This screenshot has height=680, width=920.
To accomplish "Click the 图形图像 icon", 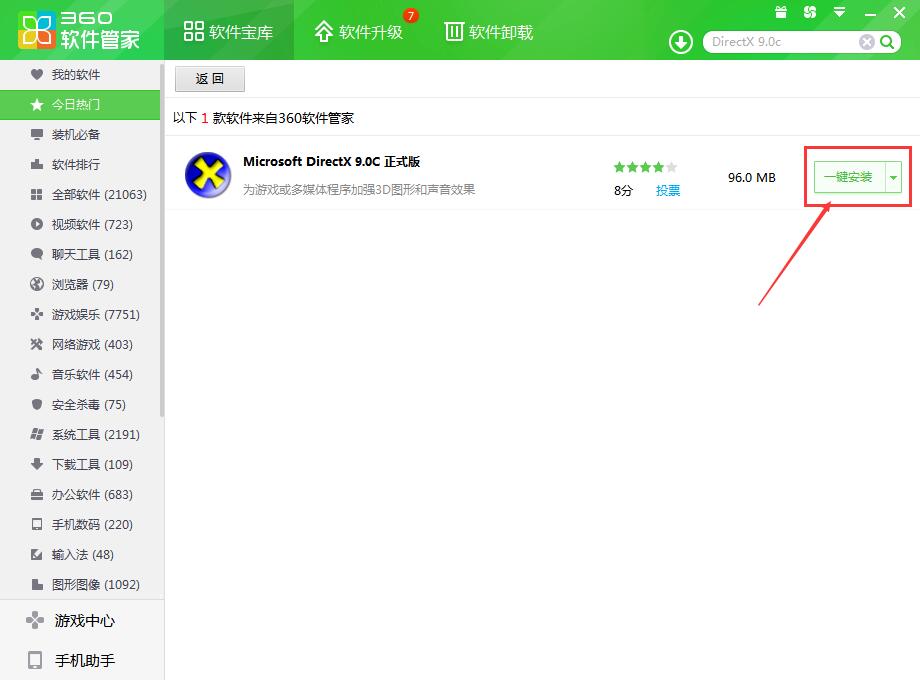I will pyautogui.click(x=37, y=584).
